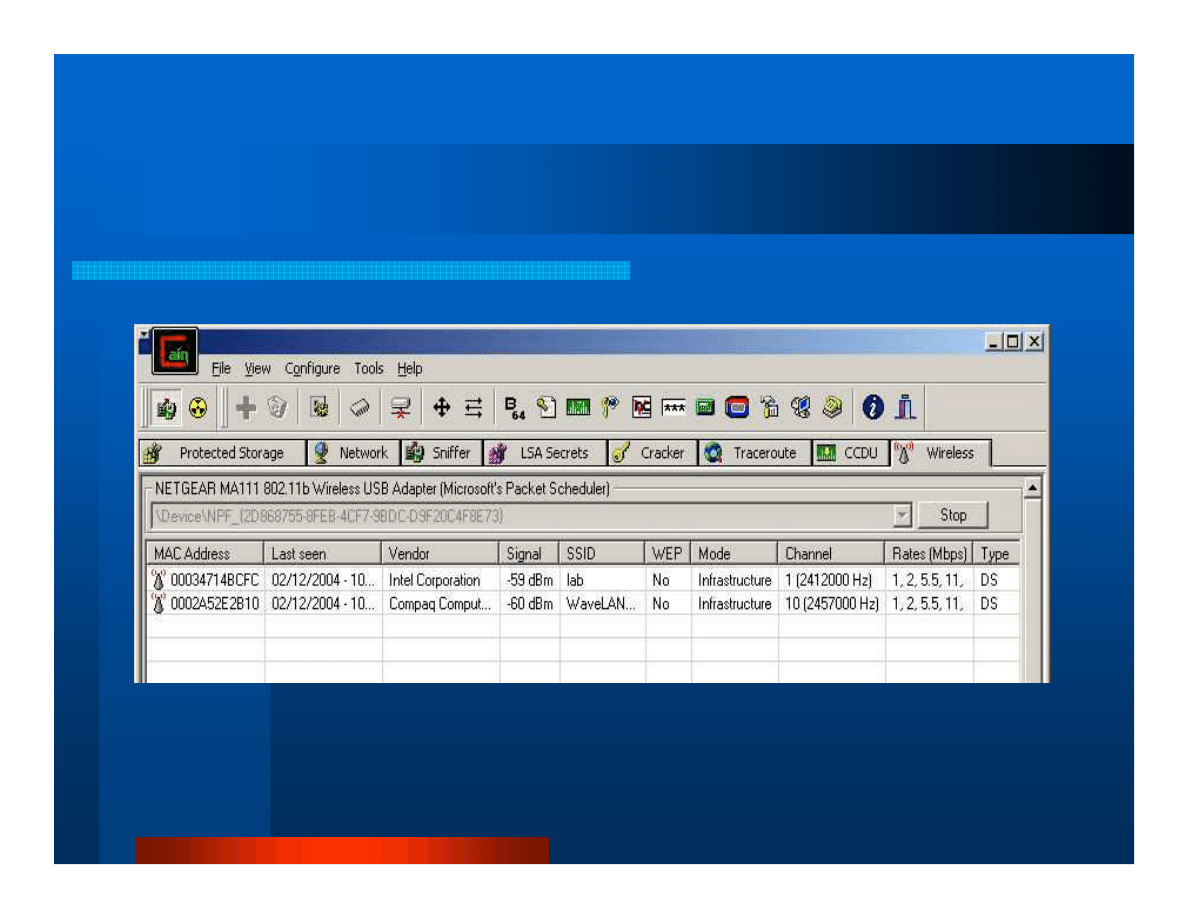1188x918 pixels.
Task: Click the blue info About icon
Action: pyautogui.click(x=874, y=407)
